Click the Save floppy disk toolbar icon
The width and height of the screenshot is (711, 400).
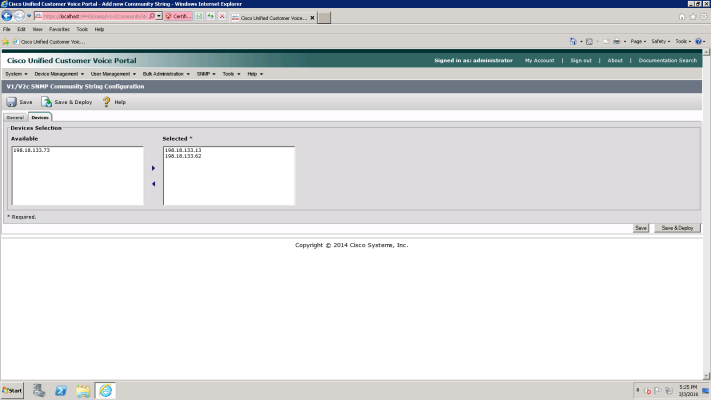(x=11, y=102)
